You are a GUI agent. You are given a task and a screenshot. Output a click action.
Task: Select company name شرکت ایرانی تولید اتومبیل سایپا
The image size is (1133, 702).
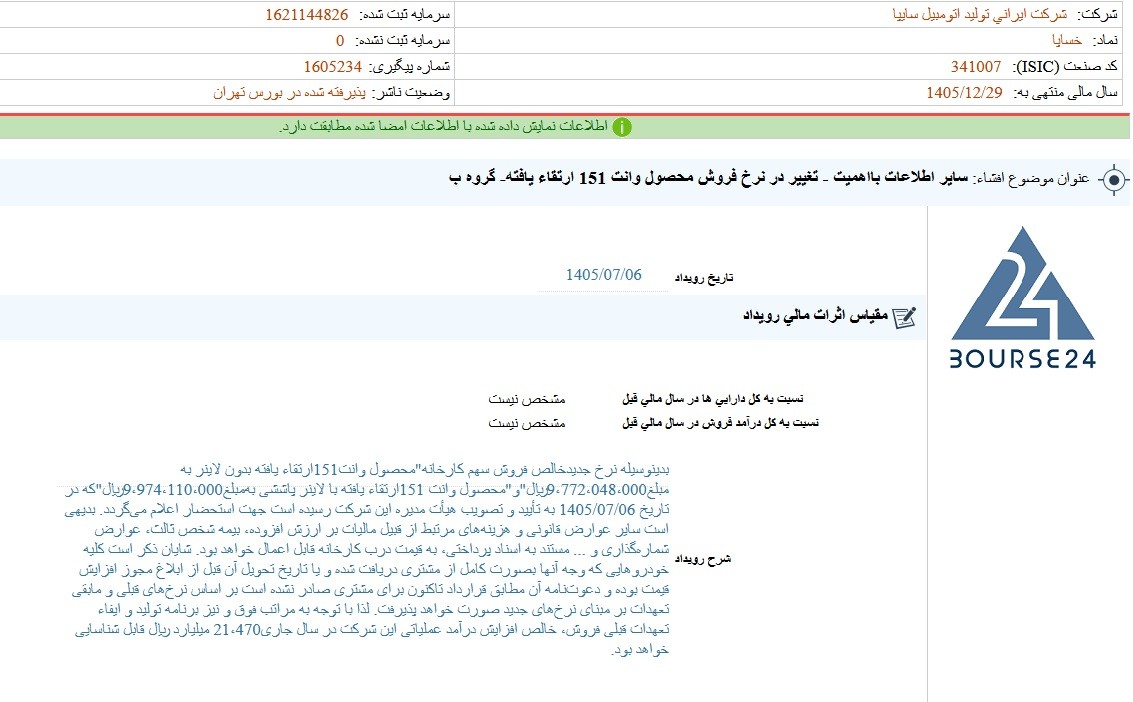click(980, 14)
